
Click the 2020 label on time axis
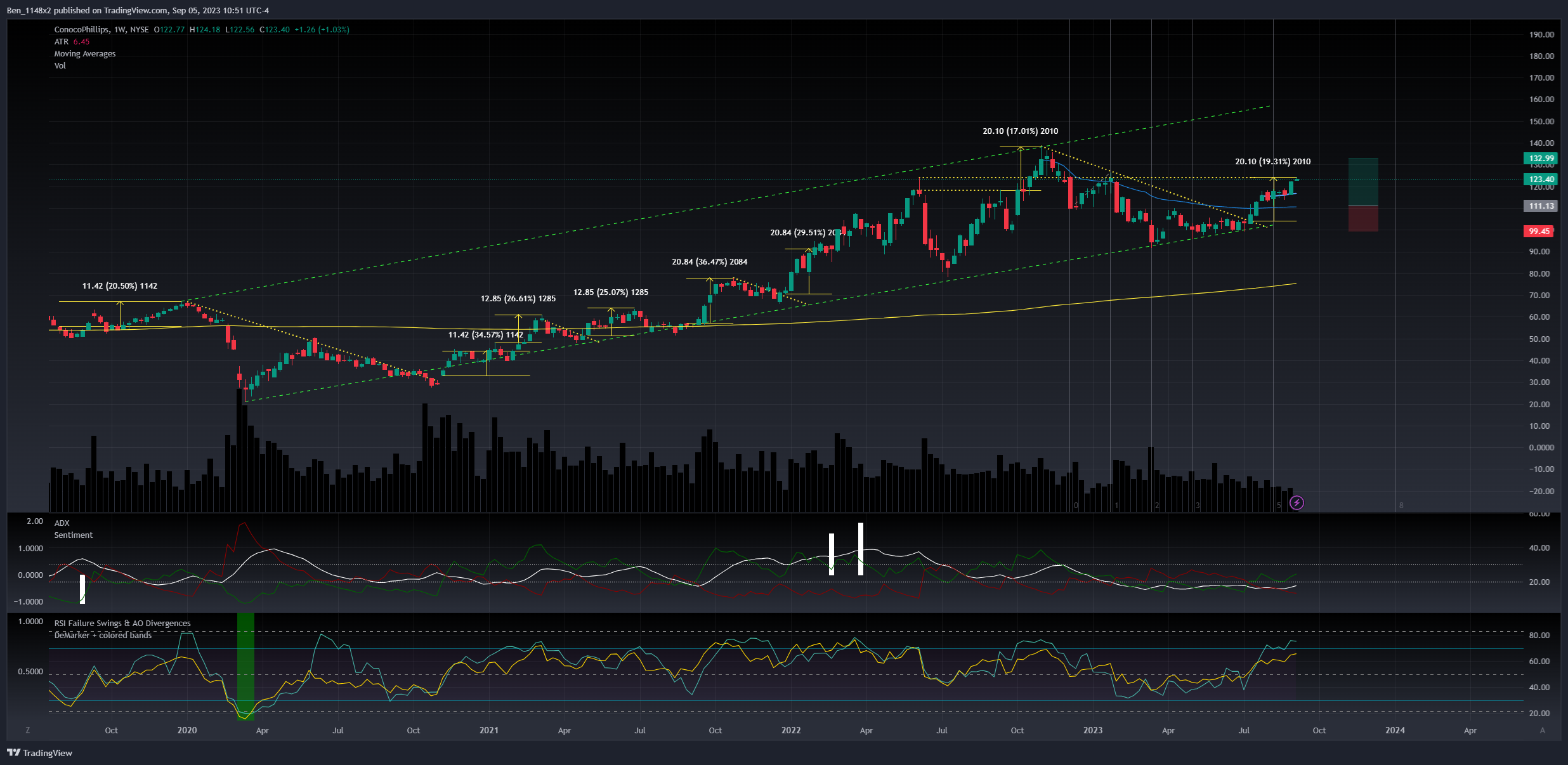click(187, 731)
